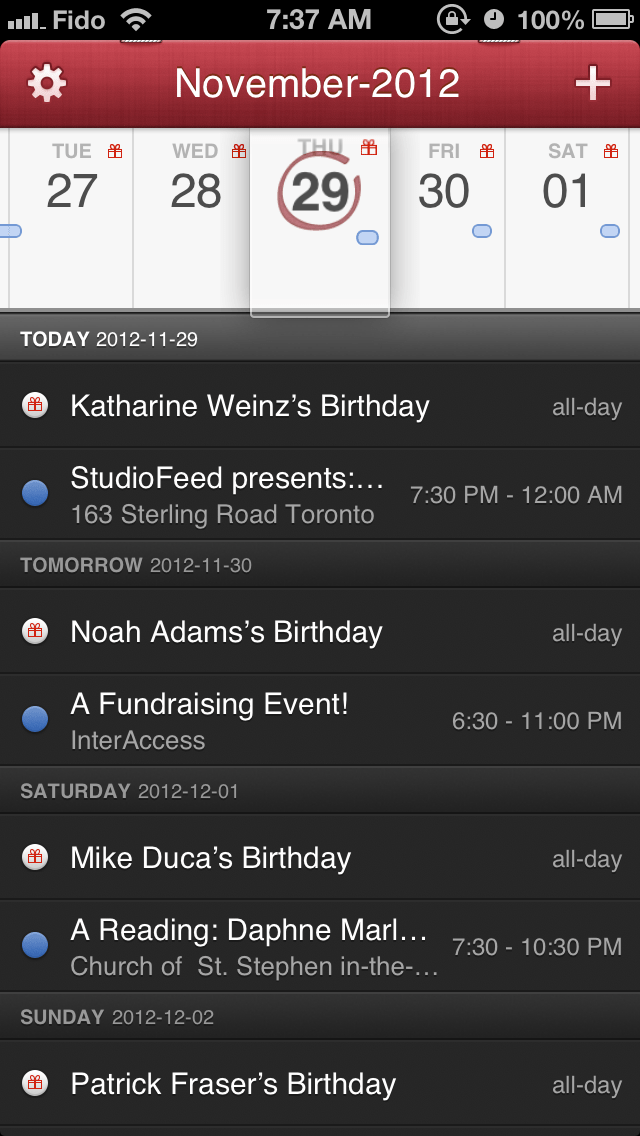This screenshot has height=1136, width=640.
Task: Select Wednesday 28 in the week strip
Action: click(195, 190)
